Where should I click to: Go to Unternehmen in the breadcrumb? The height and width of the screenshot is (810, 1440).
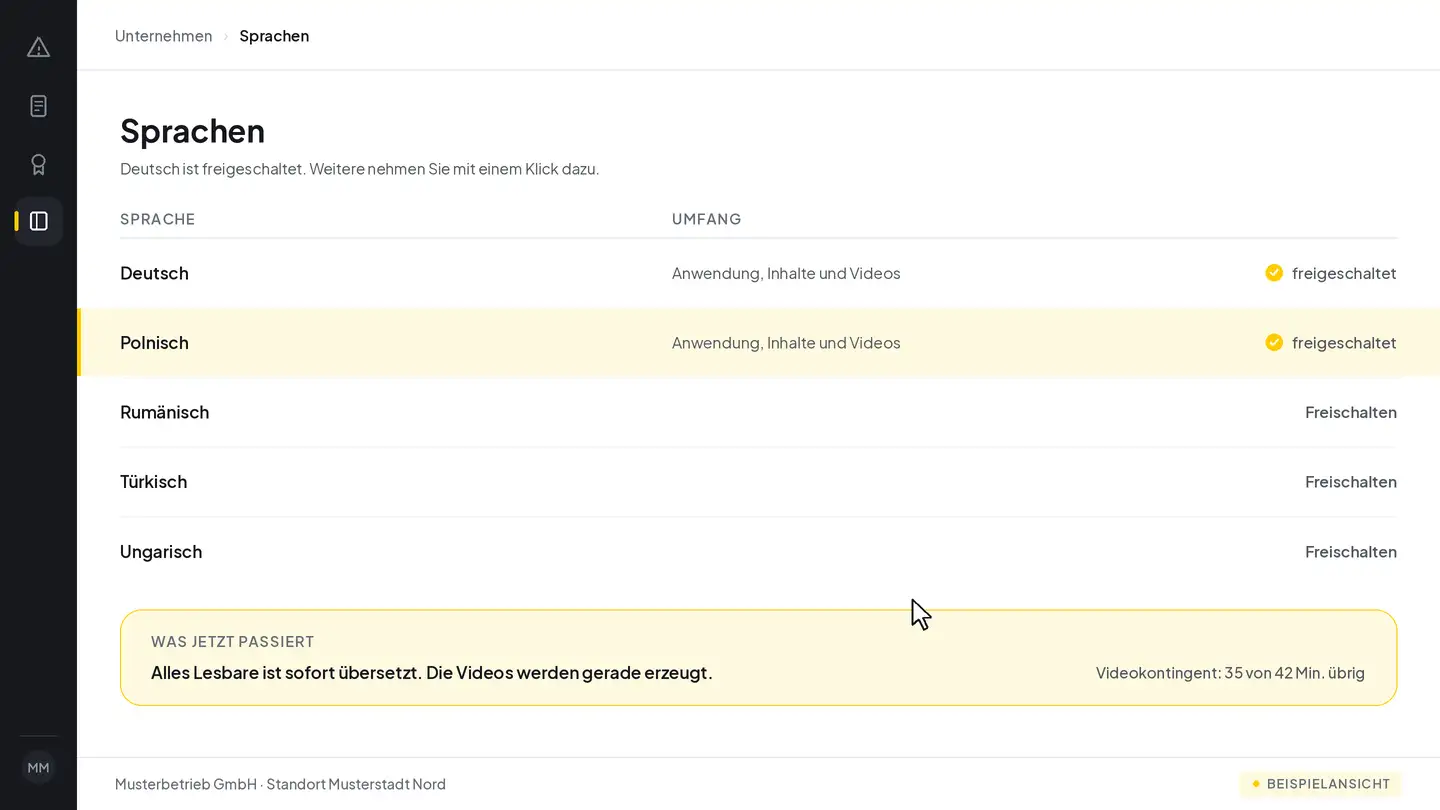164,36
